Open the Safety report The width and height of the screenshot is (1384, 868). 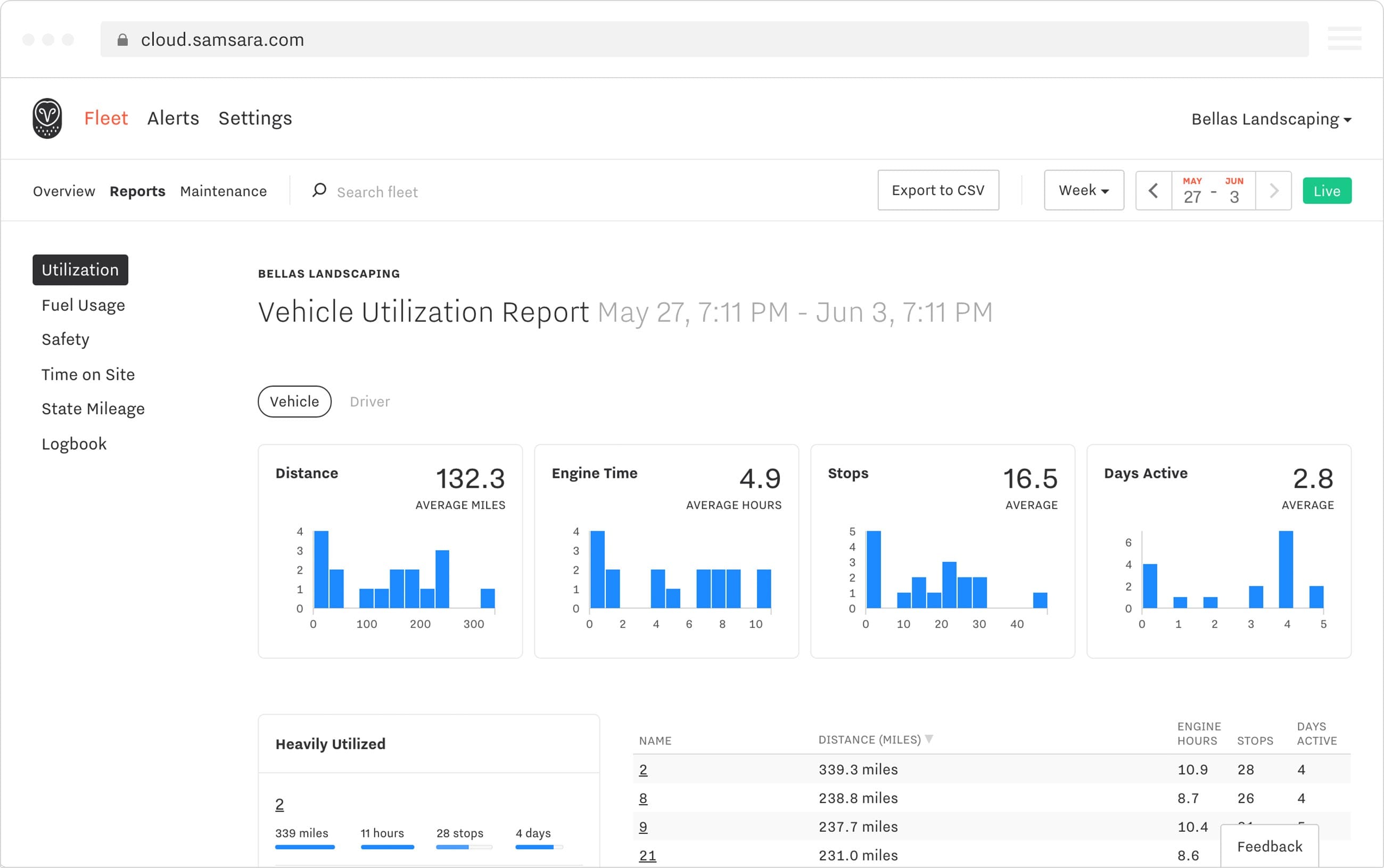65,340
